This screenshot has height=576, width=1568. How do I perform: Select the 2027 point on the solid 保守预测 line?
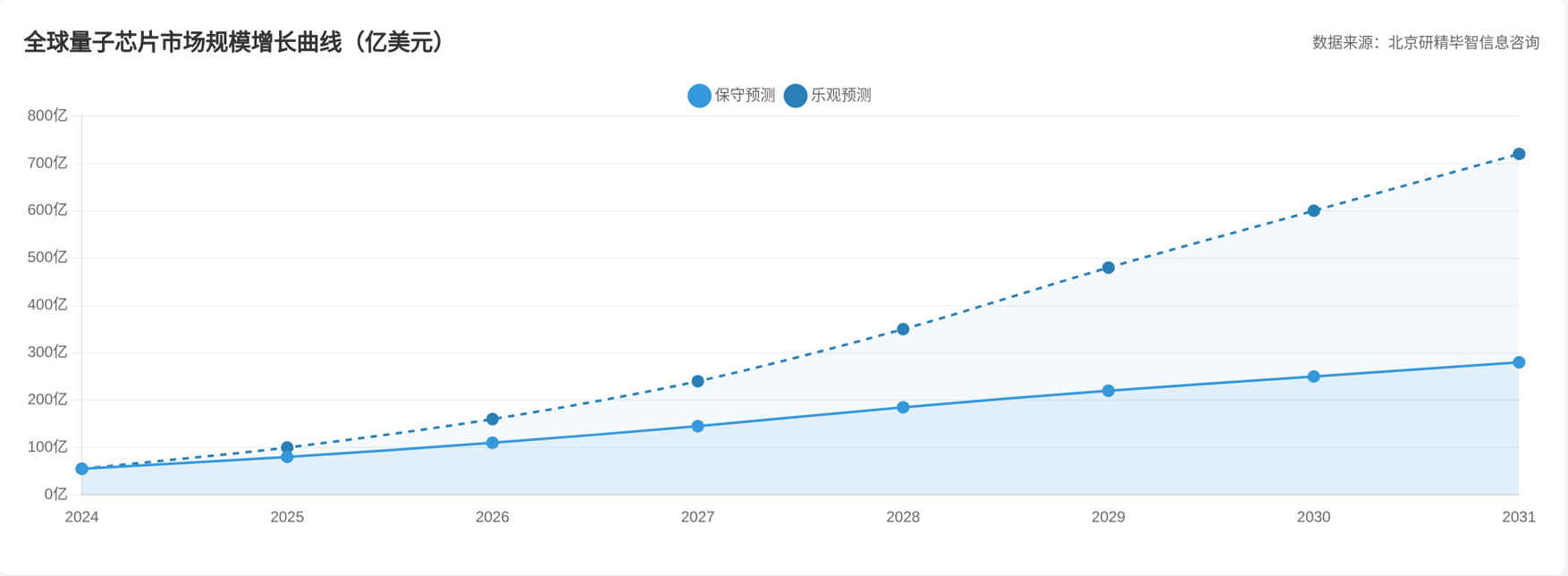point(697,427)
